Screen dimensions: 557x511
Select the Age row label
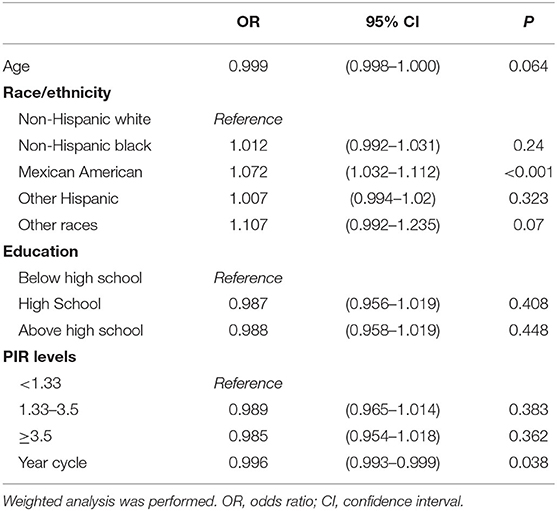[16, 67]
